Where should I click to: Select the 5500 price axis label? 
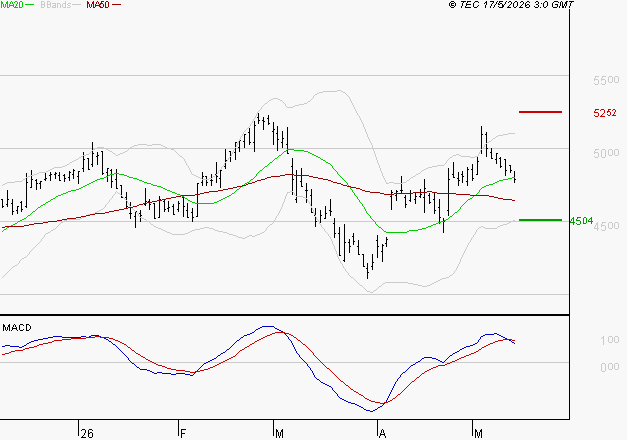tap(606, 80)
